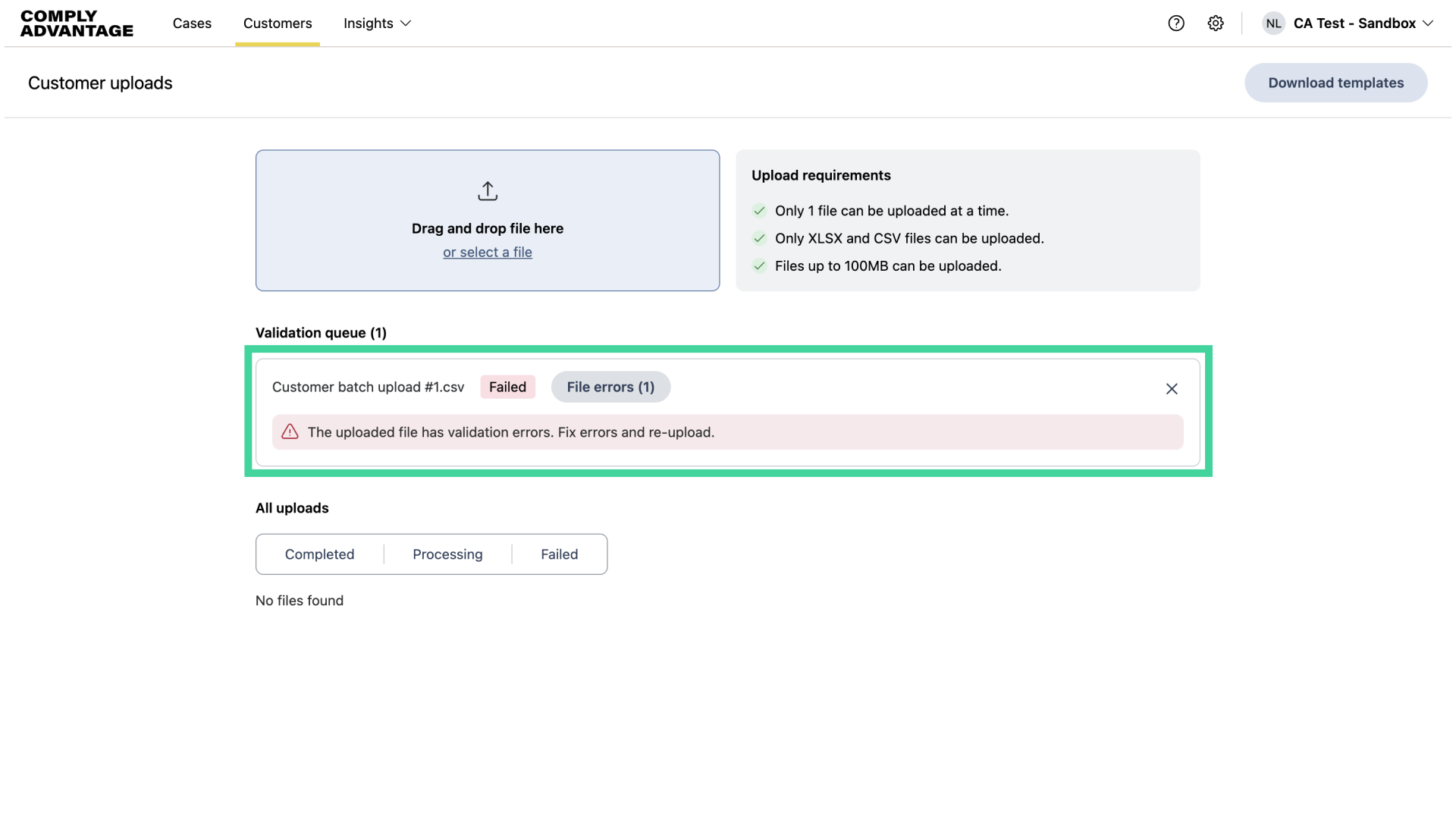Click the upload arrow icon in drop zone
This screenshot has height=819, width=1456.
[488, 191]
